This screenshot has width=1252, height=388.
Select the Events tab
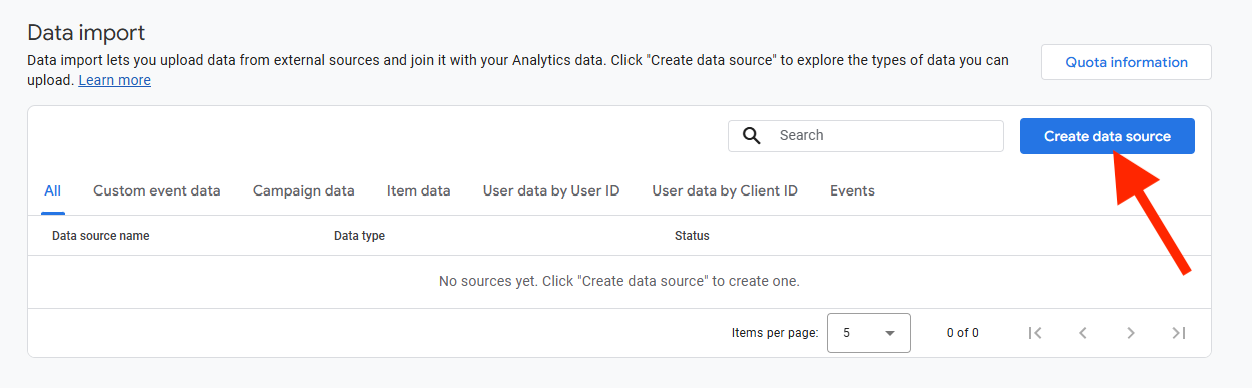852,190
